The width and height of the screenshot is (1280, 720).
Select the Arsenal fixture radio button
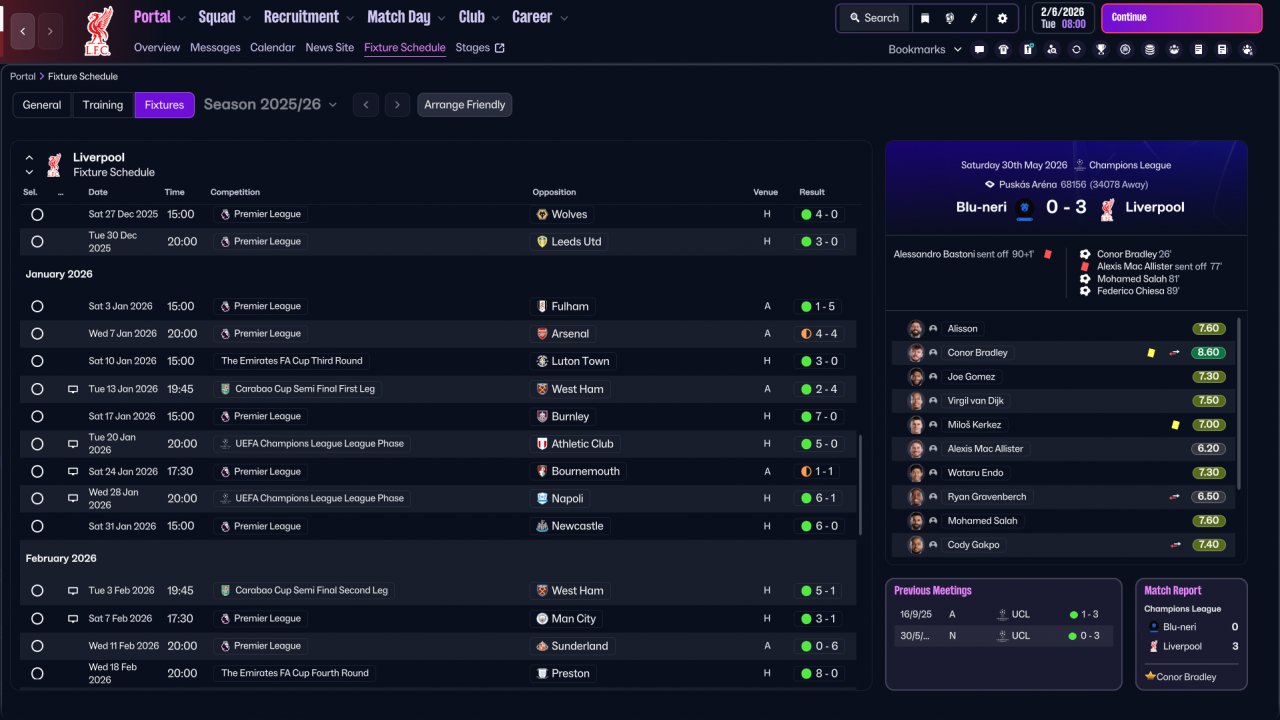pos(37,334)
